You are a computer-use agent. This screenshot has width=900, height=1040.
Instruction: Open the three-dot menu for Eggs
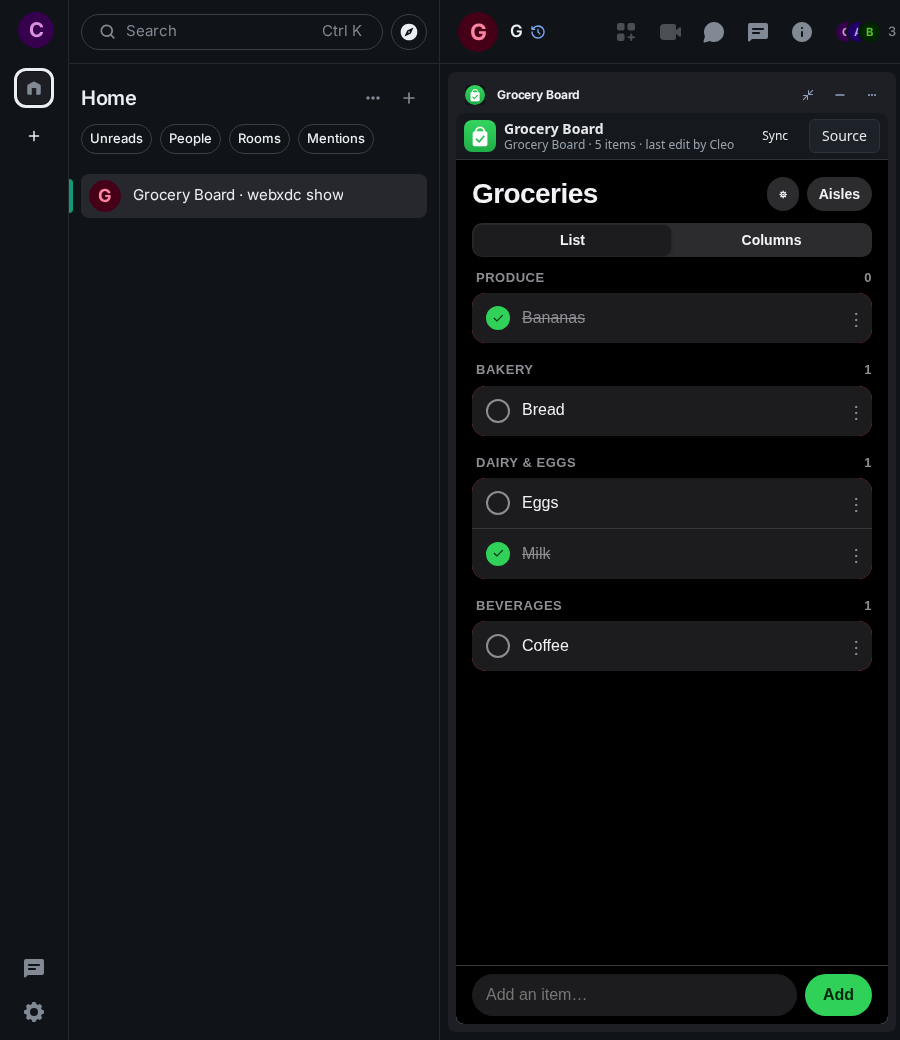click(x=856, y=505)
